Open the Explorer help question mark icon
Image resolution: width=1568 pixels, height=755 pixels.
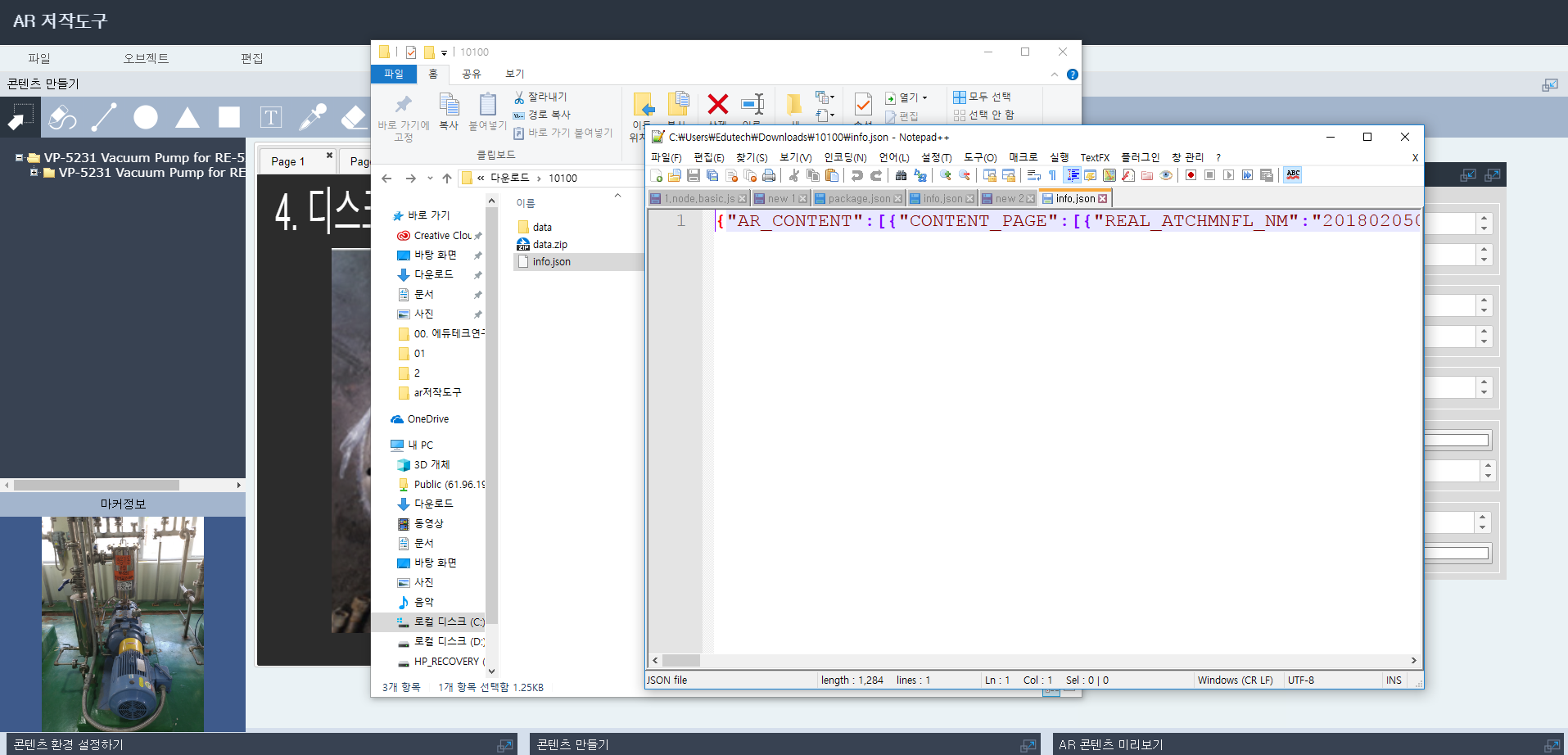tap(1073, 75)
